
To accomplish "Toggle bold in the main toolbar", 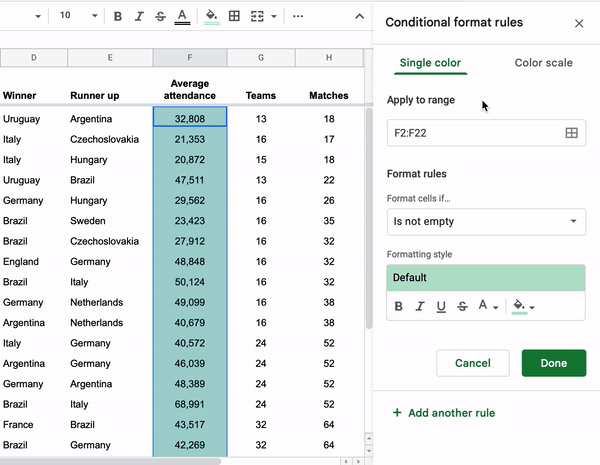I will point(118,16).
